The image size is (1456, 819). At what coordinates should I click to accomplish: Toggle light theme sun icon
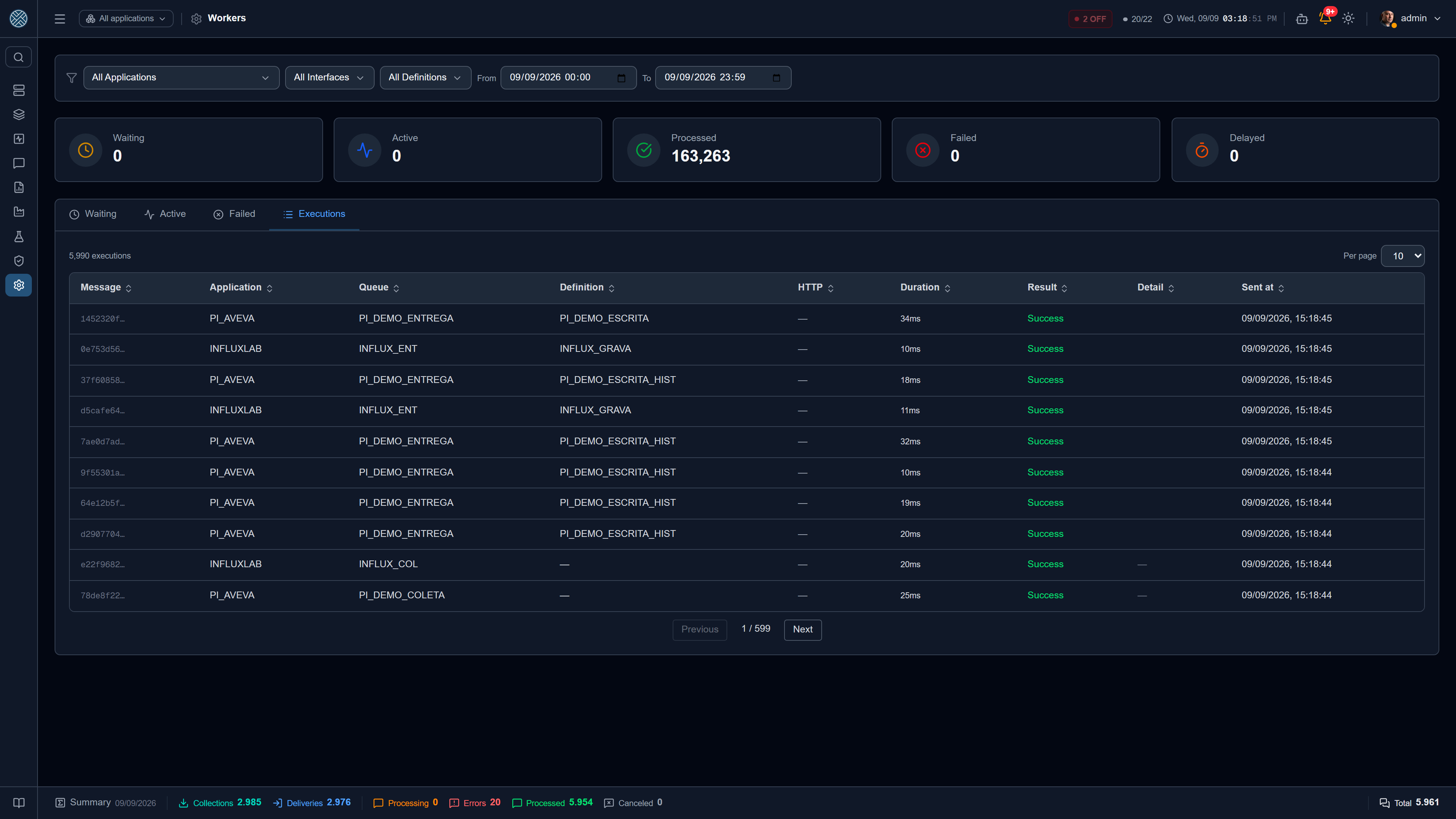coord(1348,19)
